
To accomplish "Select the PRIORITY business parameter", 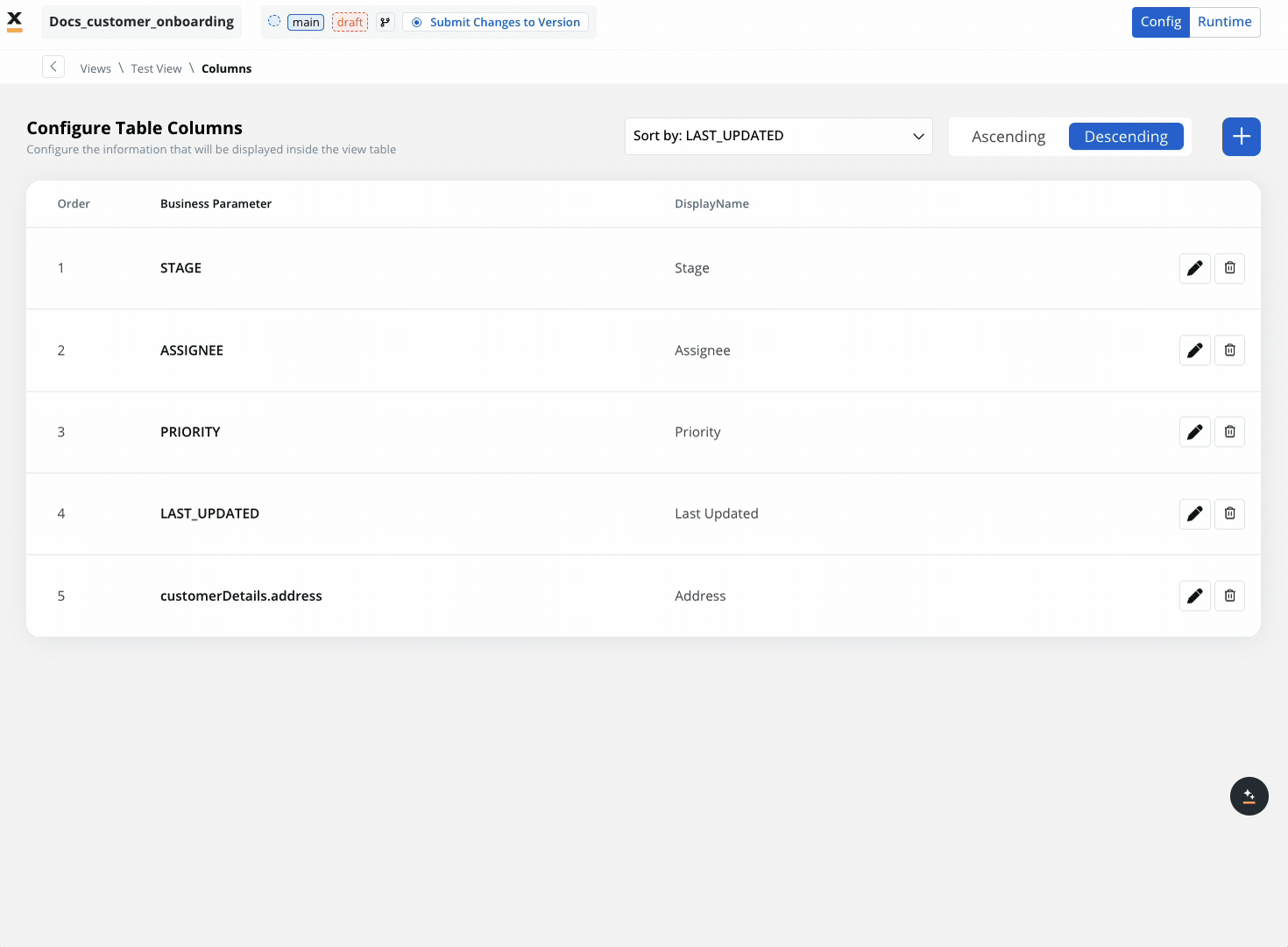I will 190,432.
